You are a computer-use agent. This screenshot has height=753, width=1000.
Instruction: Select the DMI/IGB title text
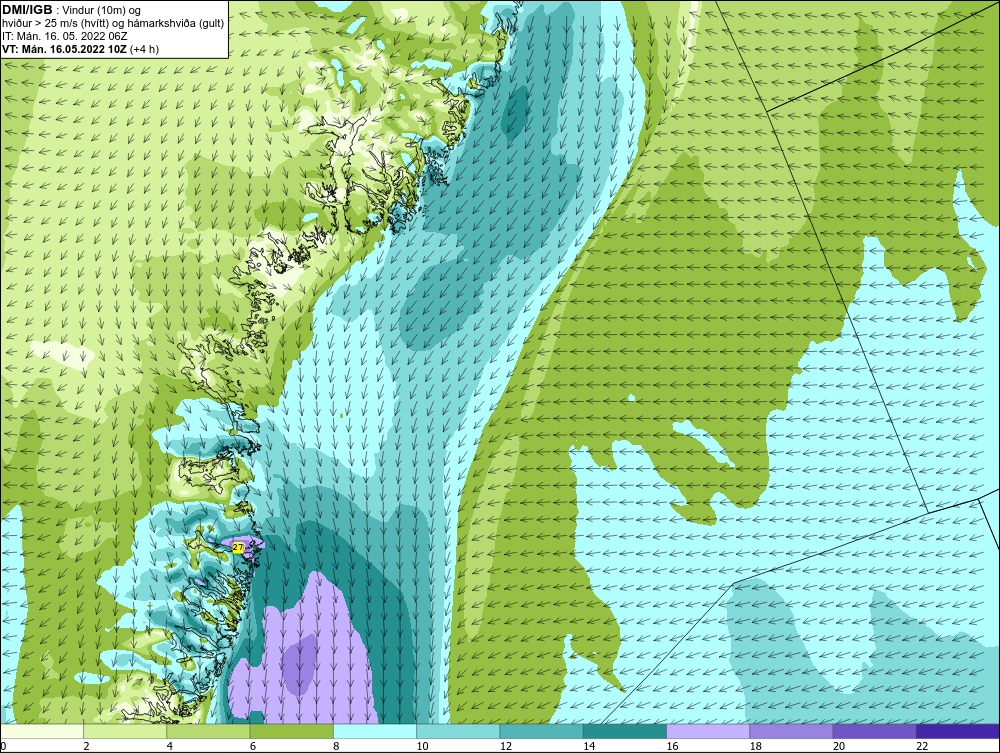click(x=27, y=10)
